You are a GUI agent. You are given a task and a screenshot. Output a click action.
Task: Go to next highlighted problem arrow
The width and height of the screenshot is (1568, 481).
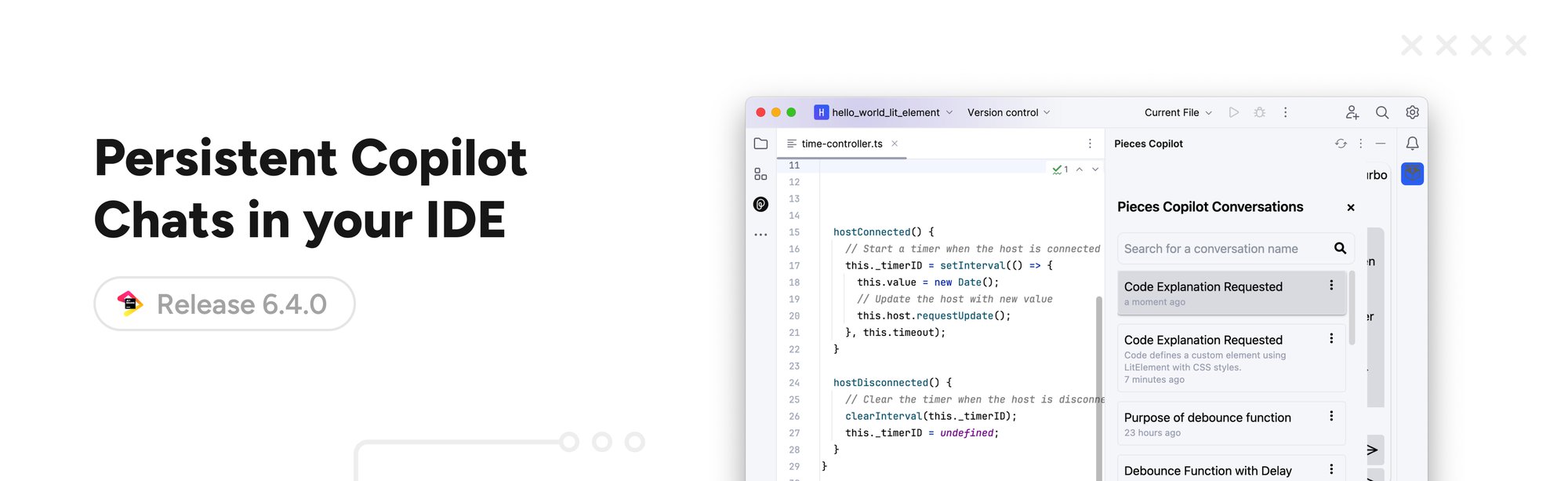click(1095, 169)
